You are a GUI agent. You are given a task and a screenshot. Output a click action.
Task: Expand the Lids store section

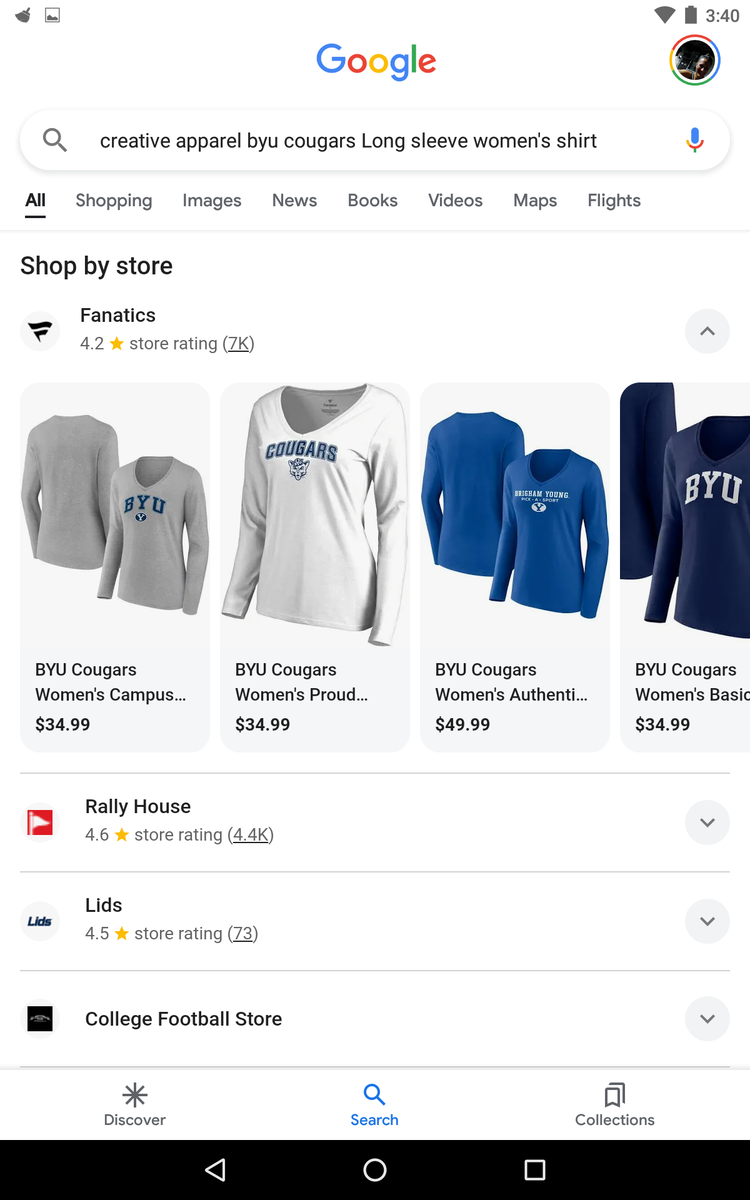[707, 921]
